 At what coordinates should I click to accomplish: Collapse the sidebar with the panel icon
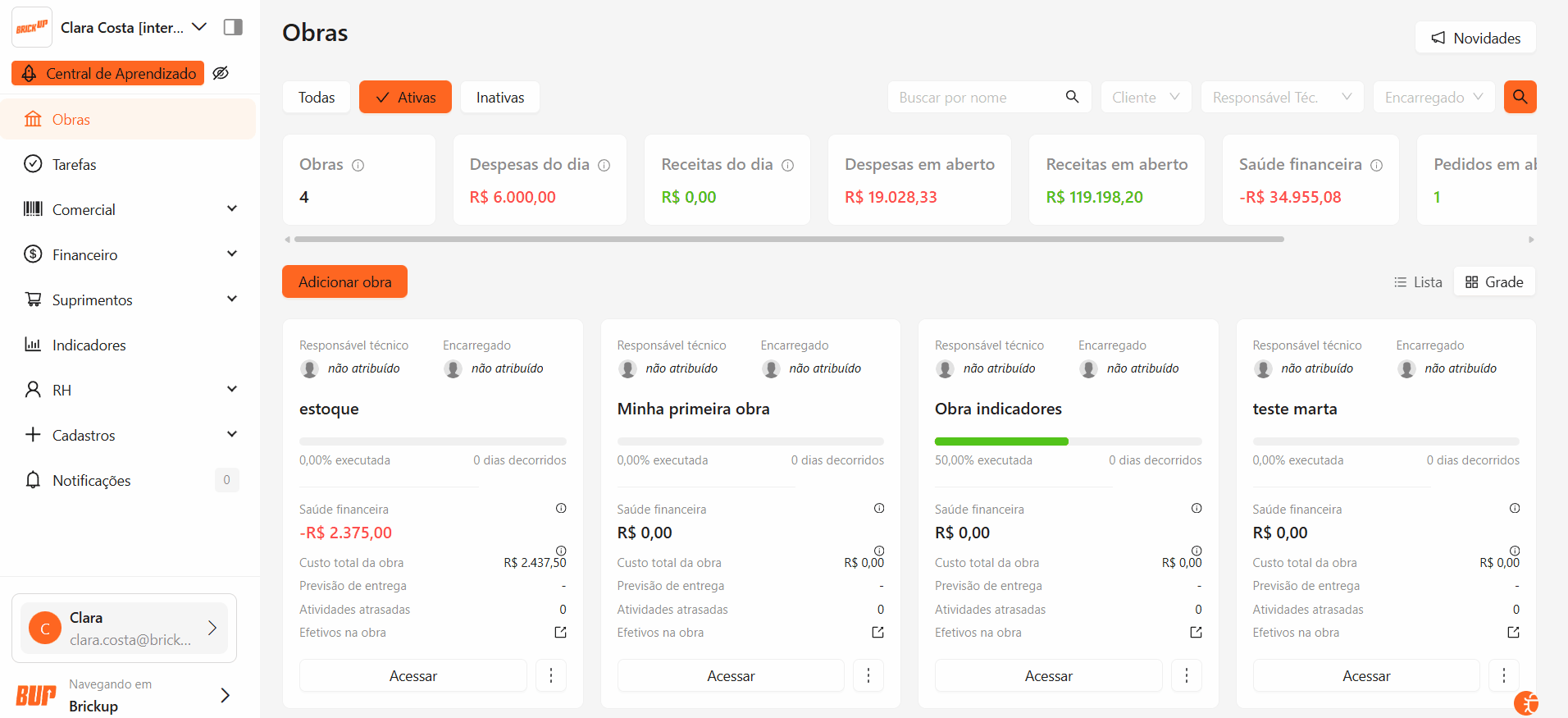pos(233,27)
